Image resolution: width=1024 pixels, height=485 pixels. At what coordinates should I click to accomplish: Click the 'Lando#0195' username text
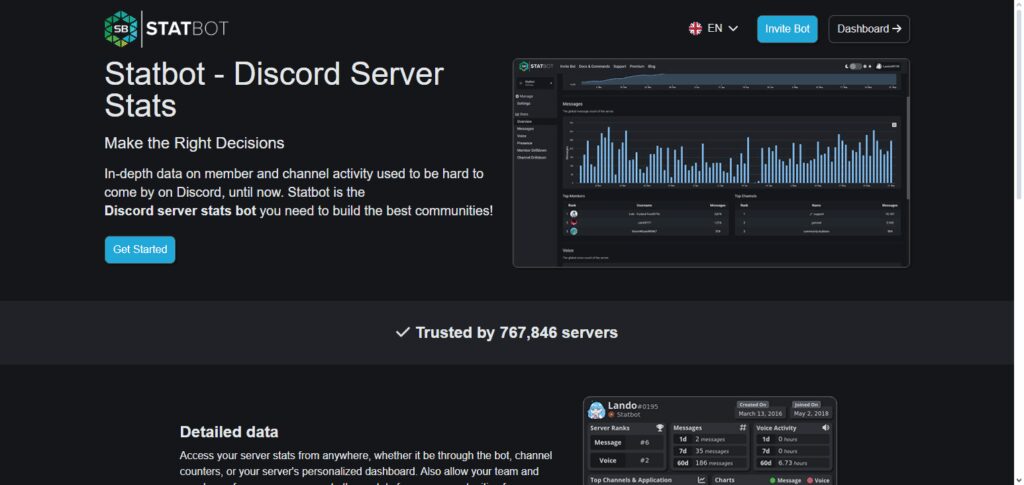click(x=633, y=405)
